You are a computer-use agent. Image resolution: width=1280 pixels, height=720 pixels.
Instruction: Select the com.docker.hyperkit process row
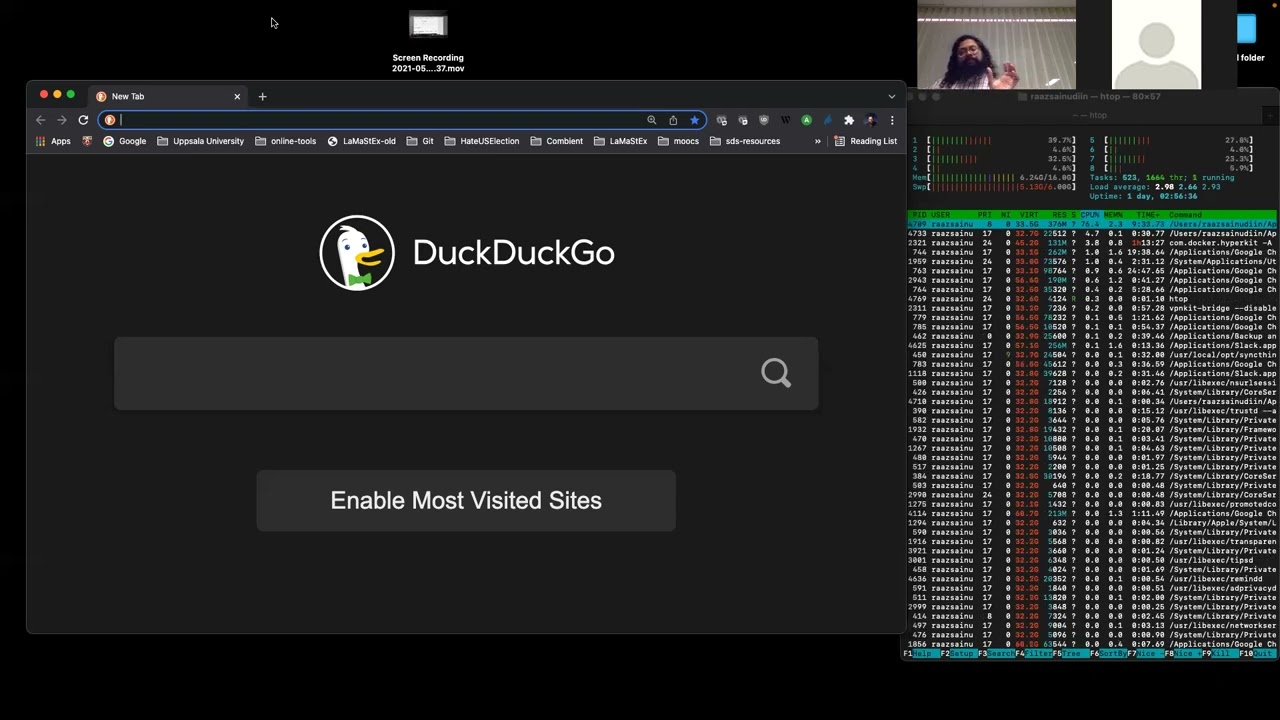[1092, 243]
